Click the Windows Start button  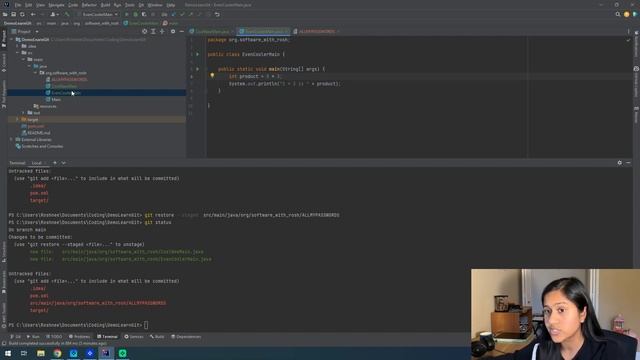tap(8, 353)
